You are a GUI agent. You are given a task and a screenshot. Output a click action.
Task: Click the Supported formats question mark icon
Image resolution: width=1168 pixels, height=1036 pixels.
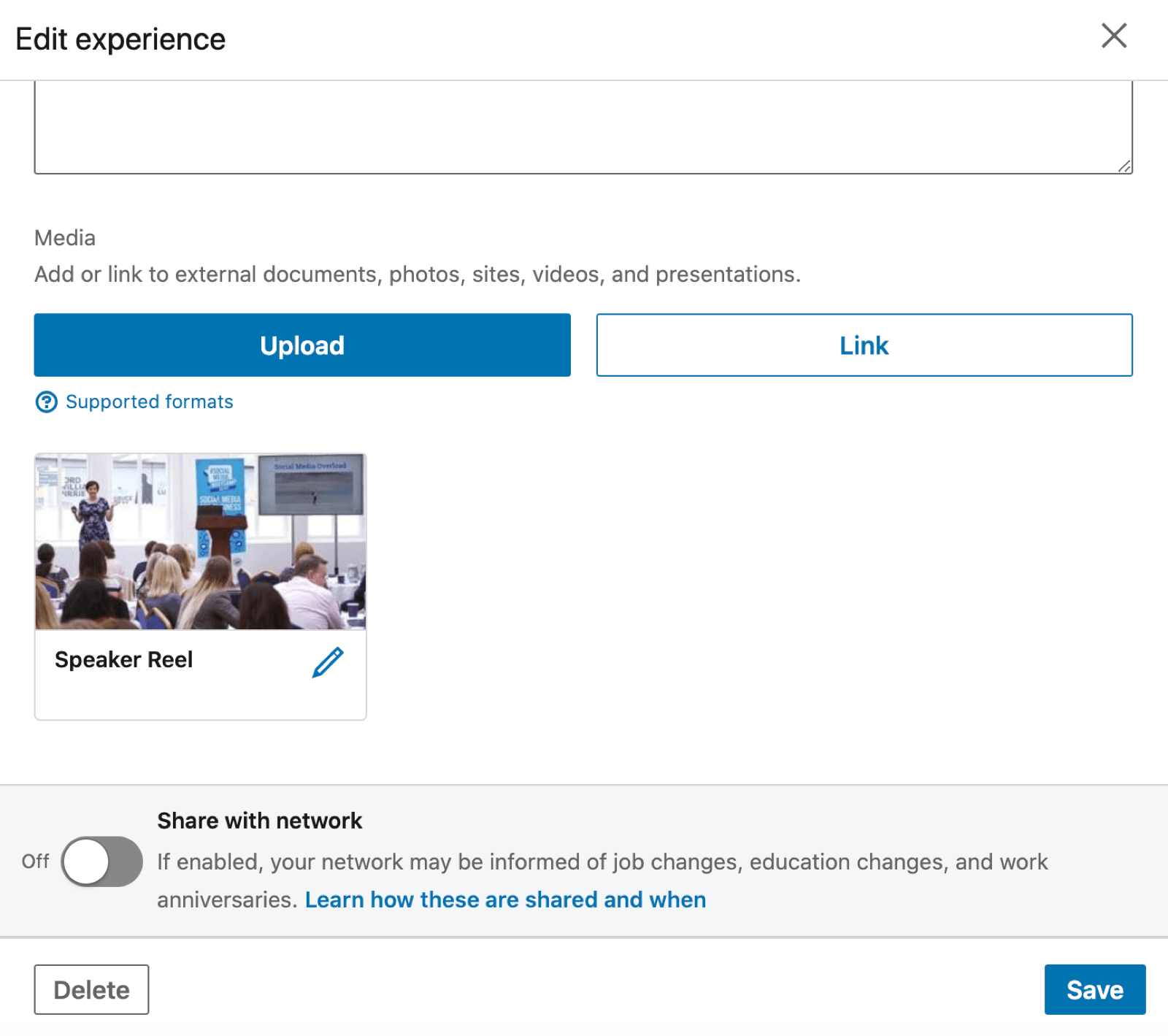tap(47, 402)
